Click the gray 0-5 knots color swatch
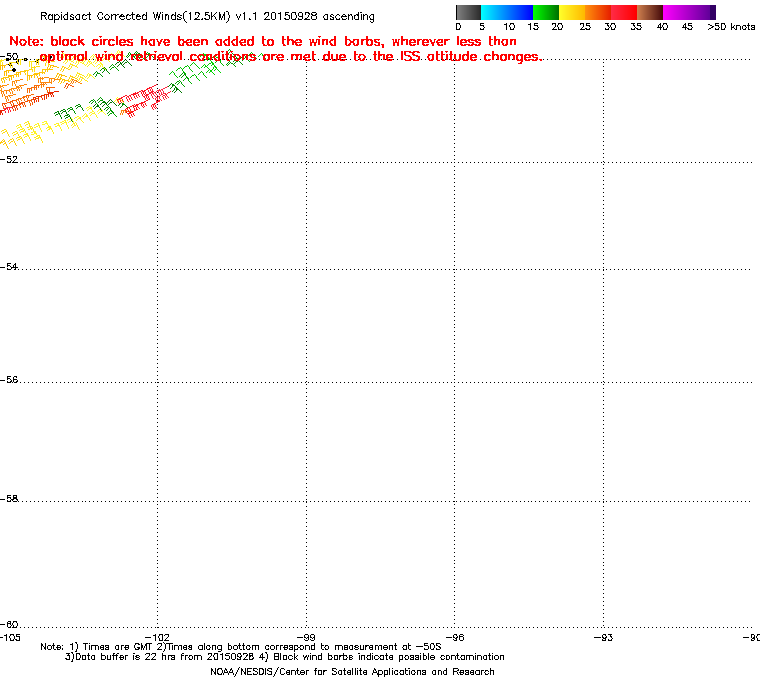760x688 pixels. [468, 12]
